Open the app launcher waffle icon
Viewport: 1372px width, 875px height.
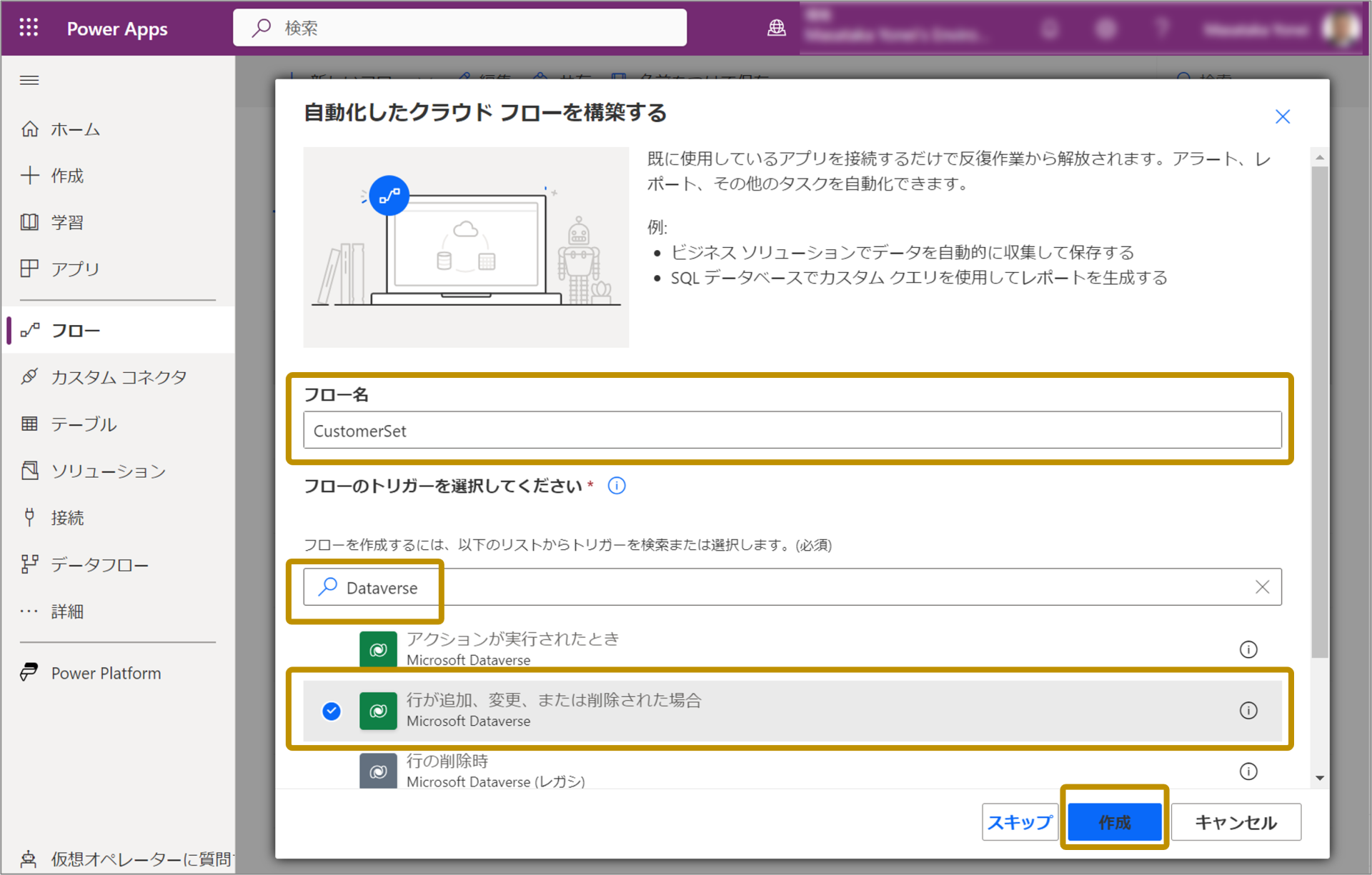click(x=29, y=28)
